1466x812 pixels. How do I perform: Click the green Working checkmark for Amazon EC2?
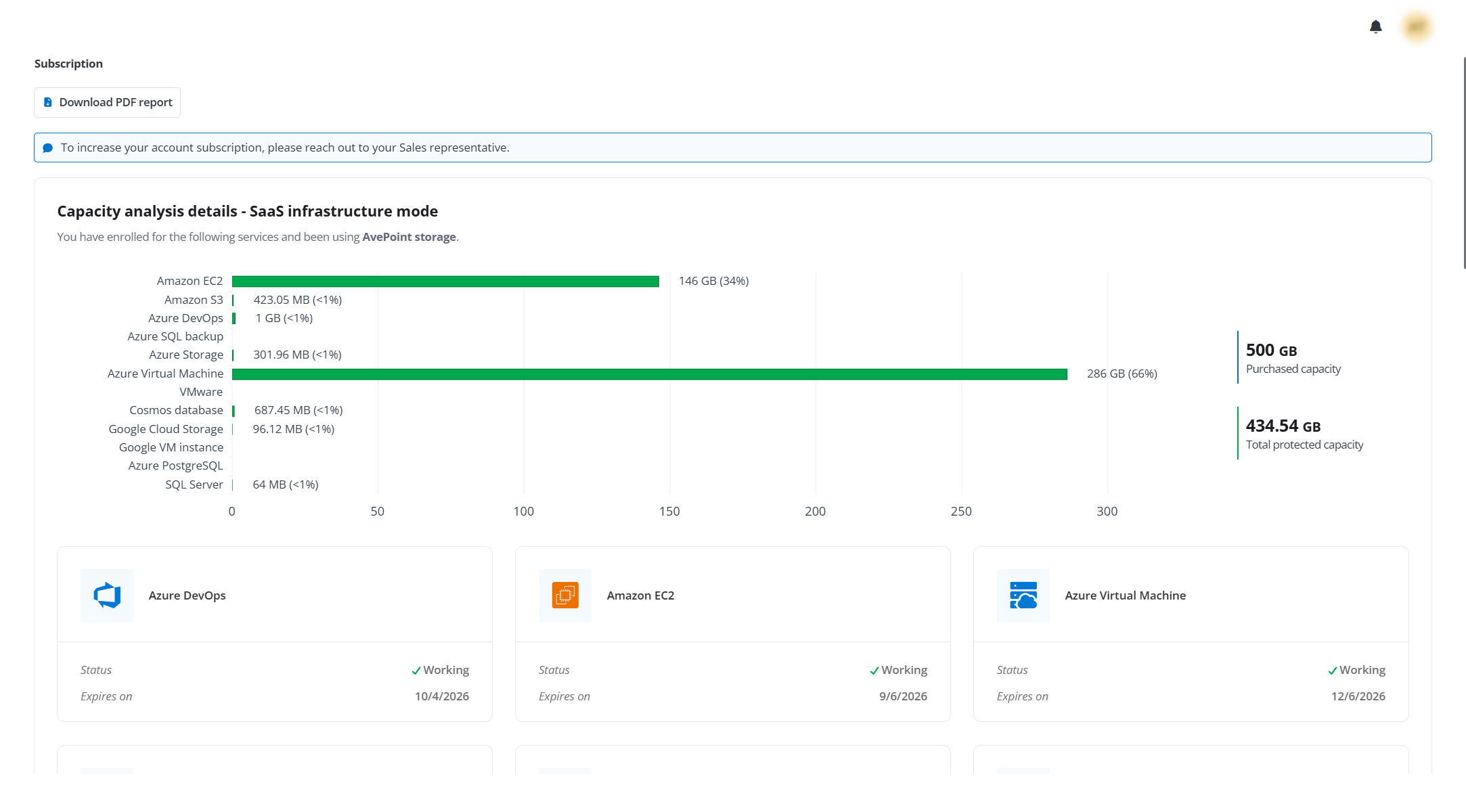(874, 671)
